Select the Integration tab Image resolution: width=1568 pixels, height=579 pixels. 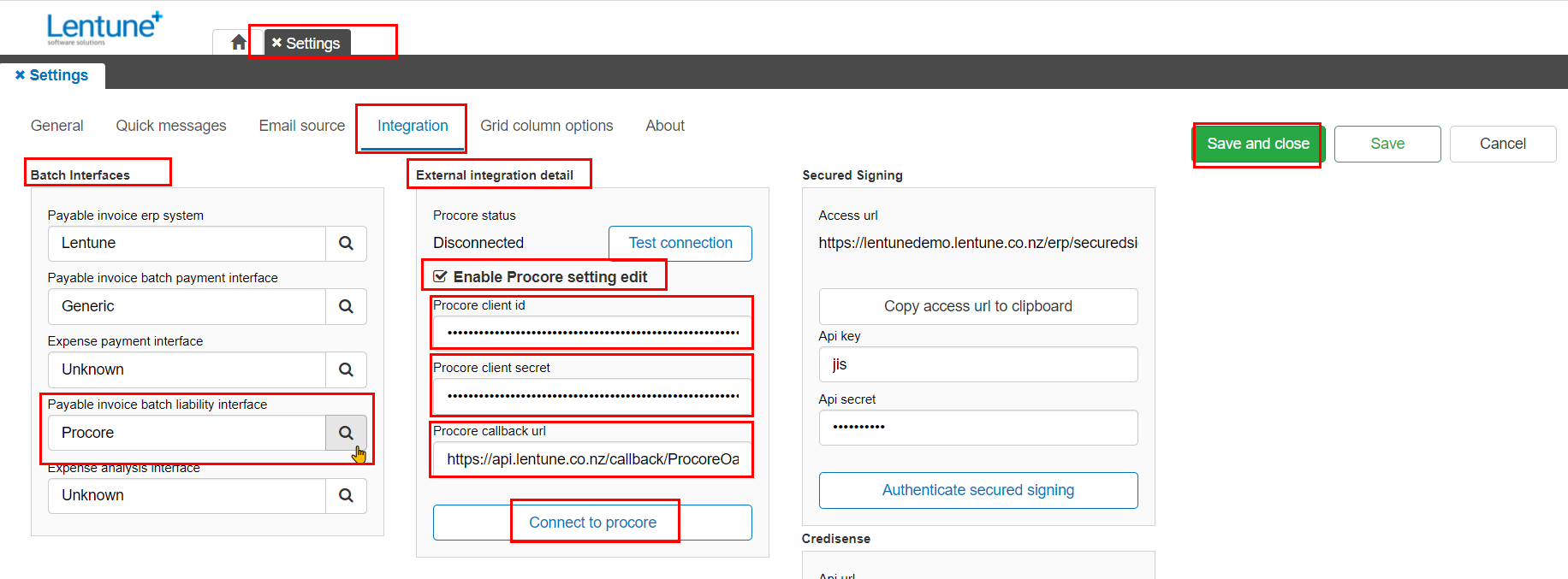pos(413,126)
